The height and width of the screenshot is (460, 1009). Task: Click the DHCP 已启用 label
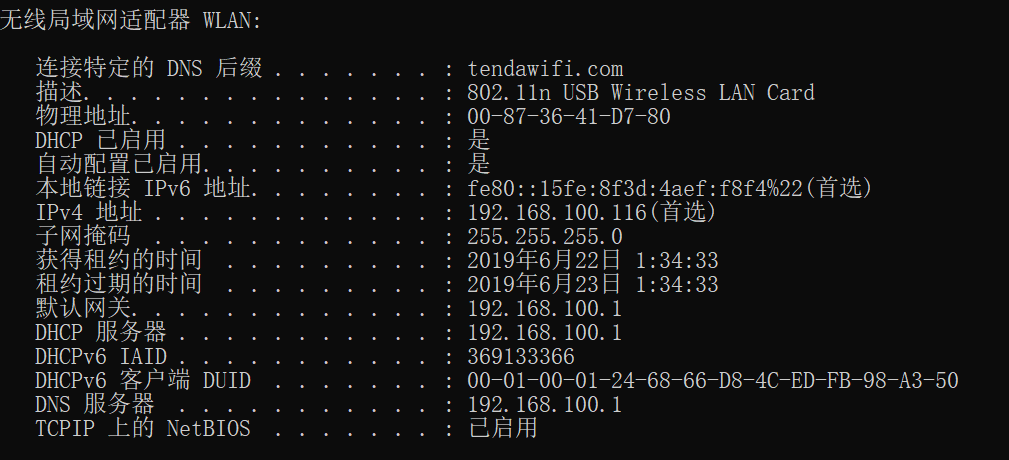point(100,141)
